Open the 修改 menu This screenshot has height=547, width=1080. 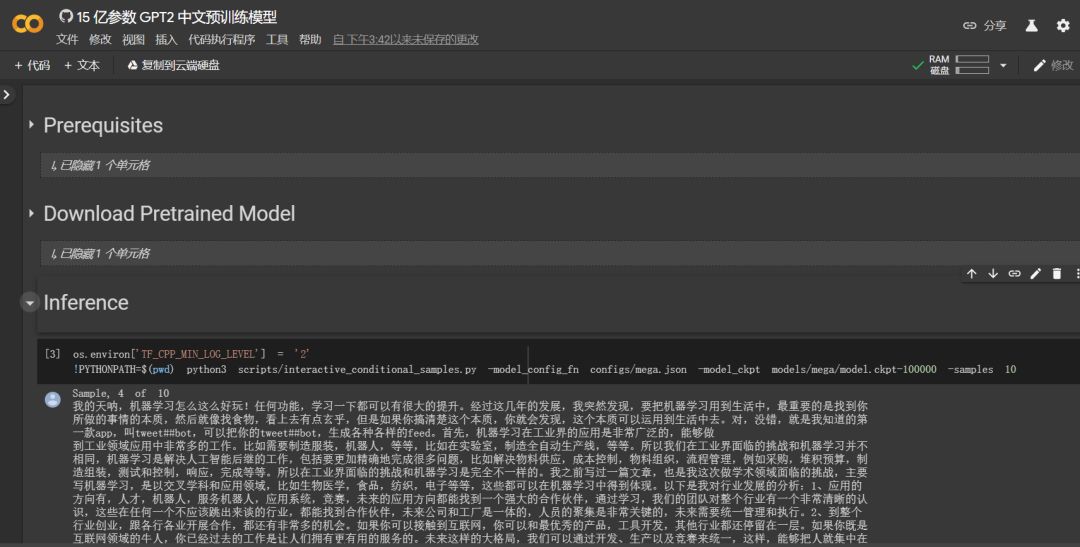click(100, 39)
